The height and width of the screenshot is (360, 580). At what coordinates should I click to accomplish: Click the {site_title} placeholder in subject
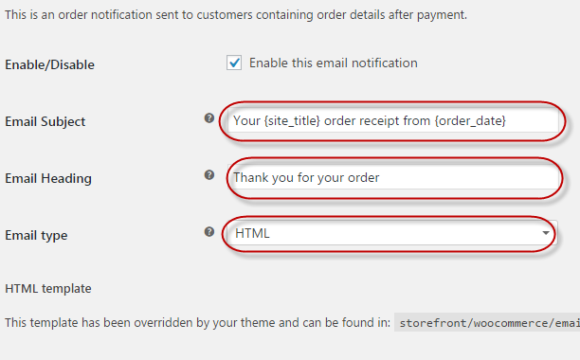(x=292, y=121)
